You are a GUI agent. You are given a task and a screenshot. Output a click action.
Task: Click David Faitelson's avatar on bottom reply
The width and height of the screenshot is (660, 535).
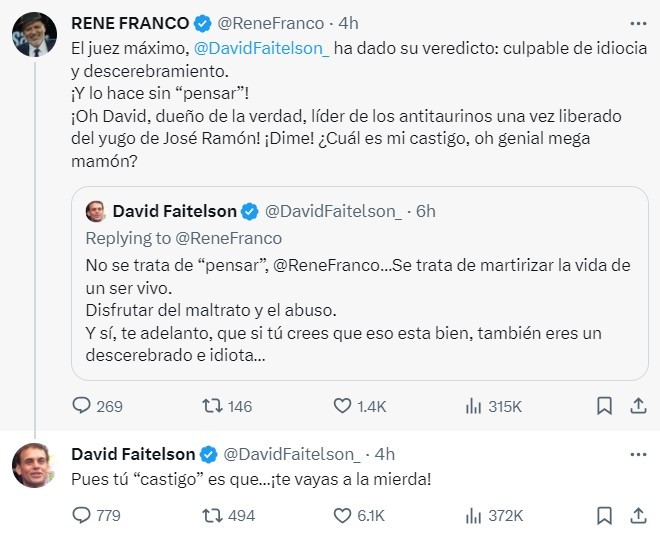(x=33, y=467)
